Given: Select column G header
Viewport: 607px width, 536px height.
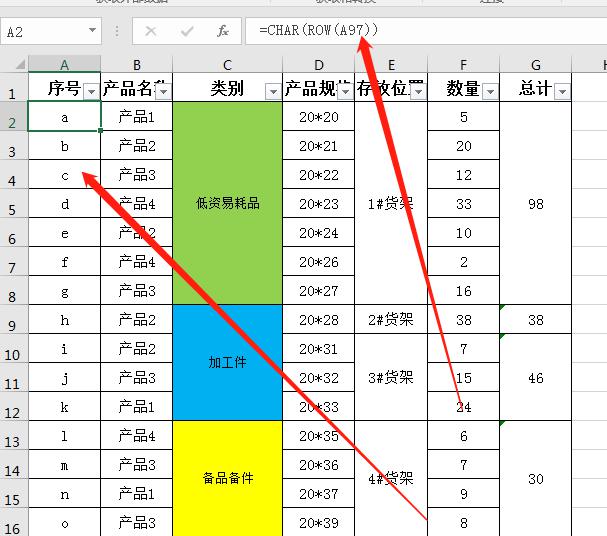Looking at the screenshot, I should tap(536, 64).
